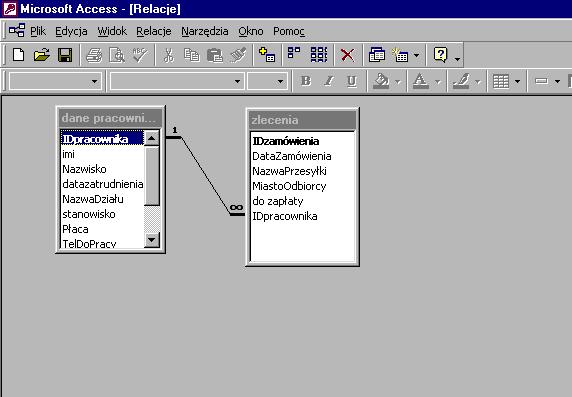
Task: Click the New document icon
Action: [18, 55]
